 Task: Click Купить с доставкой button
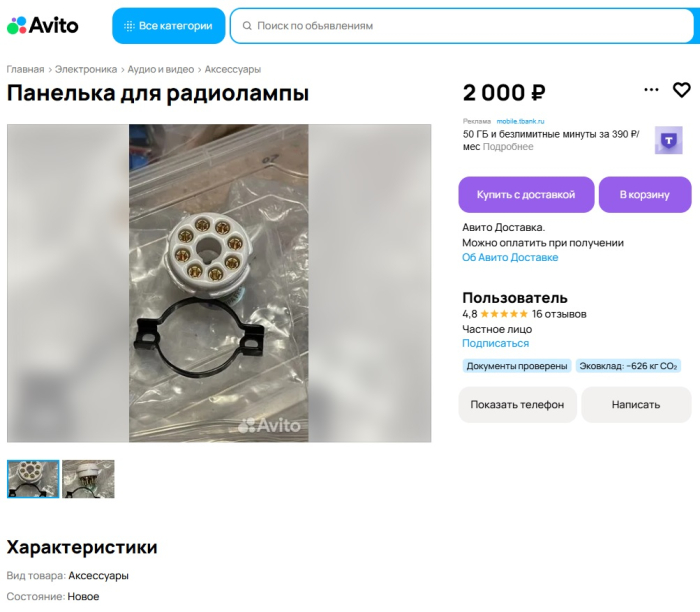click(526, 195)
